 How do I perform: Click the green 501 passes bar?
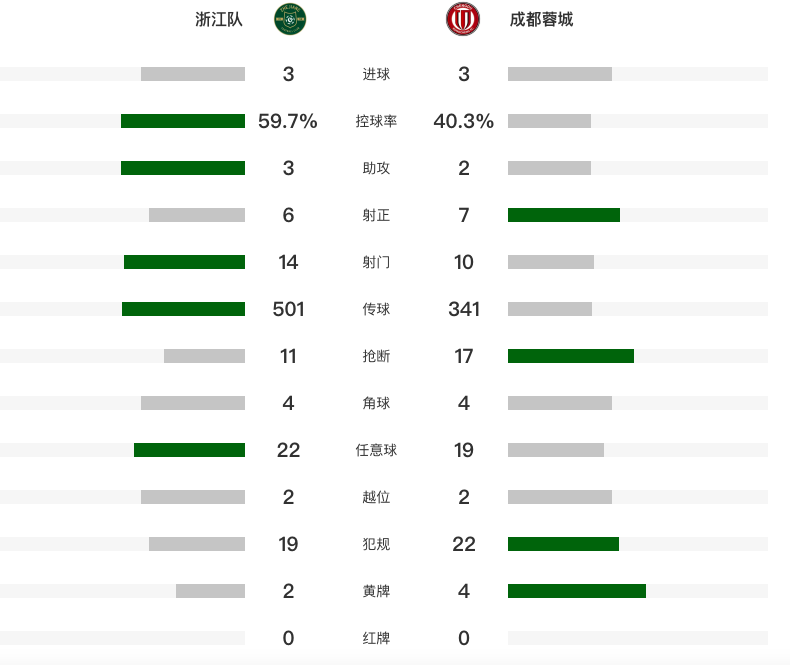pyautogui.click(x=183, y=309)
